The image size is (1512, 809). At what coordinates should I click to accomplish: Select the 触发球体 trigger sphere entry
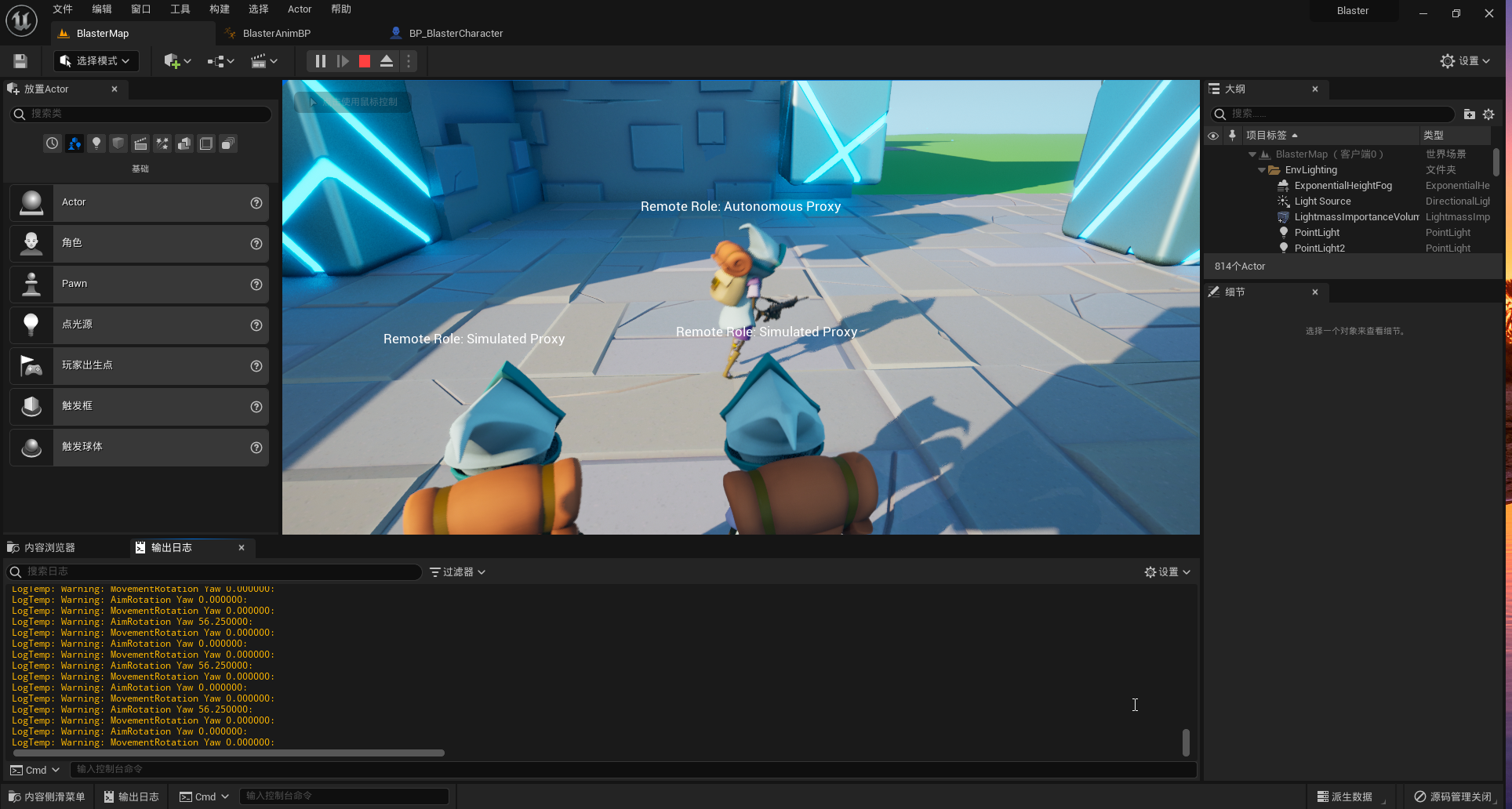pos(139,447)
